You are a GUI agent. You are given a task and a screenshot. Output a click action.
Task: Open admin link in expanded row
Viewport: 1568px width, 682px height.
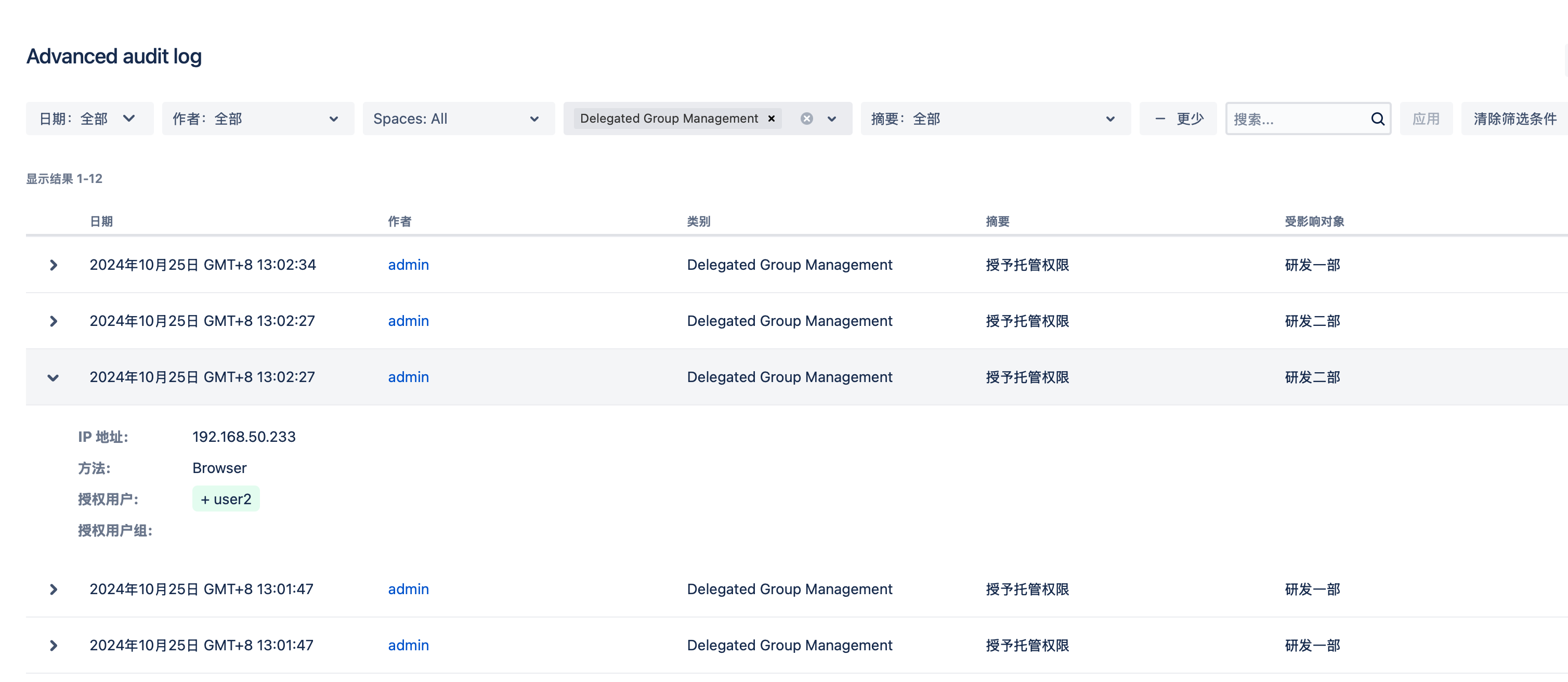[x=409, y=377]
